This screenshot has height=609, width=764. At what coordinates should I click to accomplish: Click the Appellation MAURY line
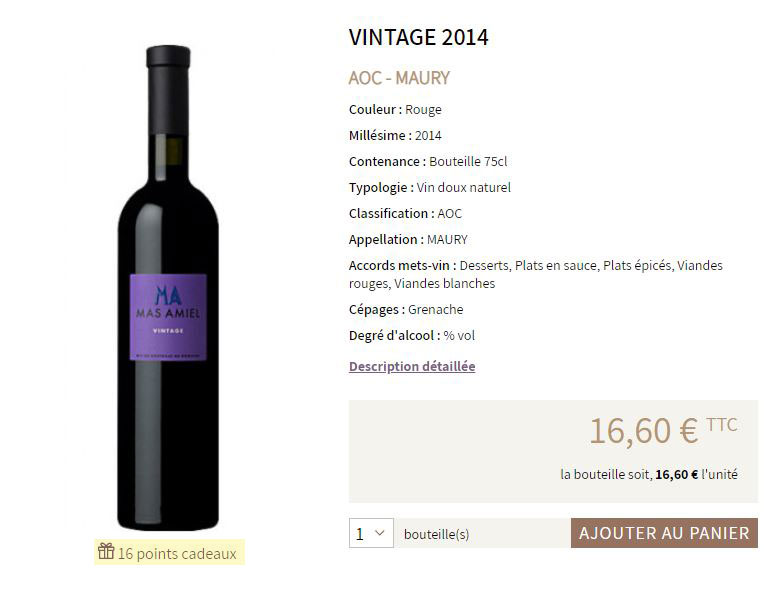click(x=408, y=240)
